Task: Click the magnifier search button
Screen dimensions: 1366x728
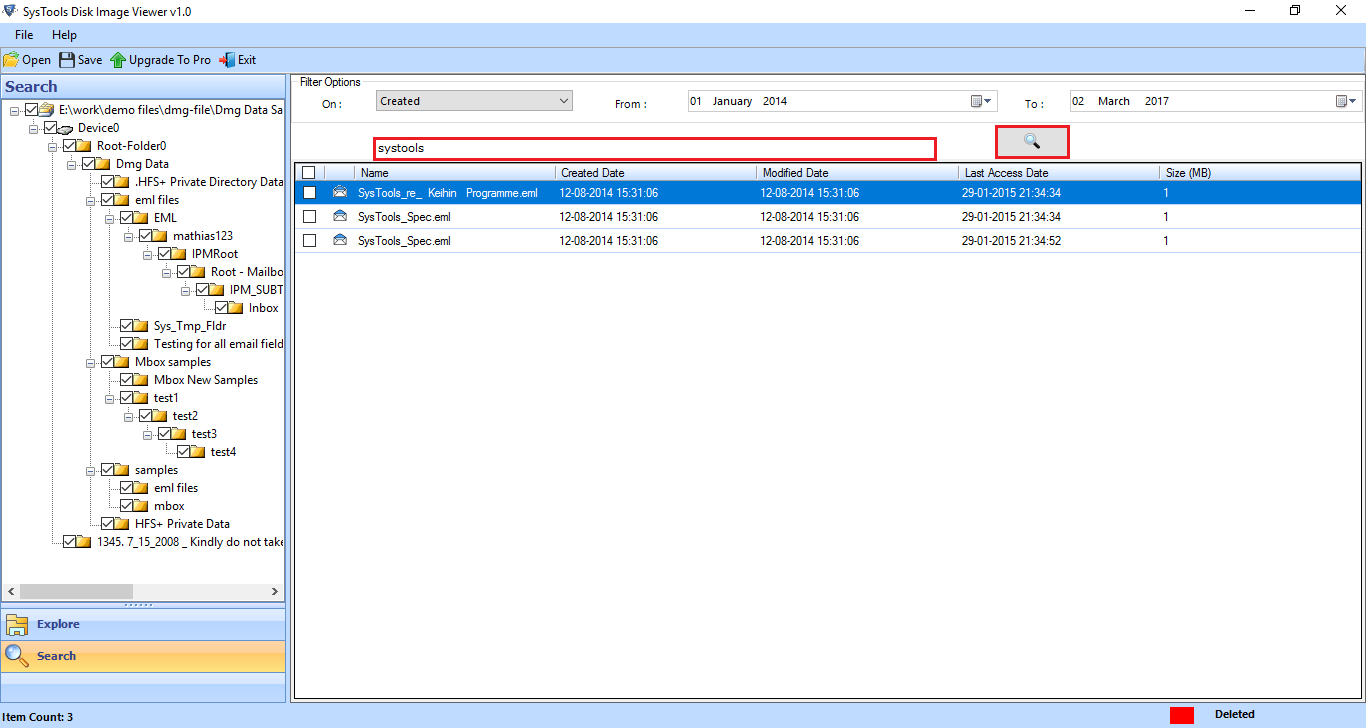Action: pyautogui.click(x=1031, y=141)
